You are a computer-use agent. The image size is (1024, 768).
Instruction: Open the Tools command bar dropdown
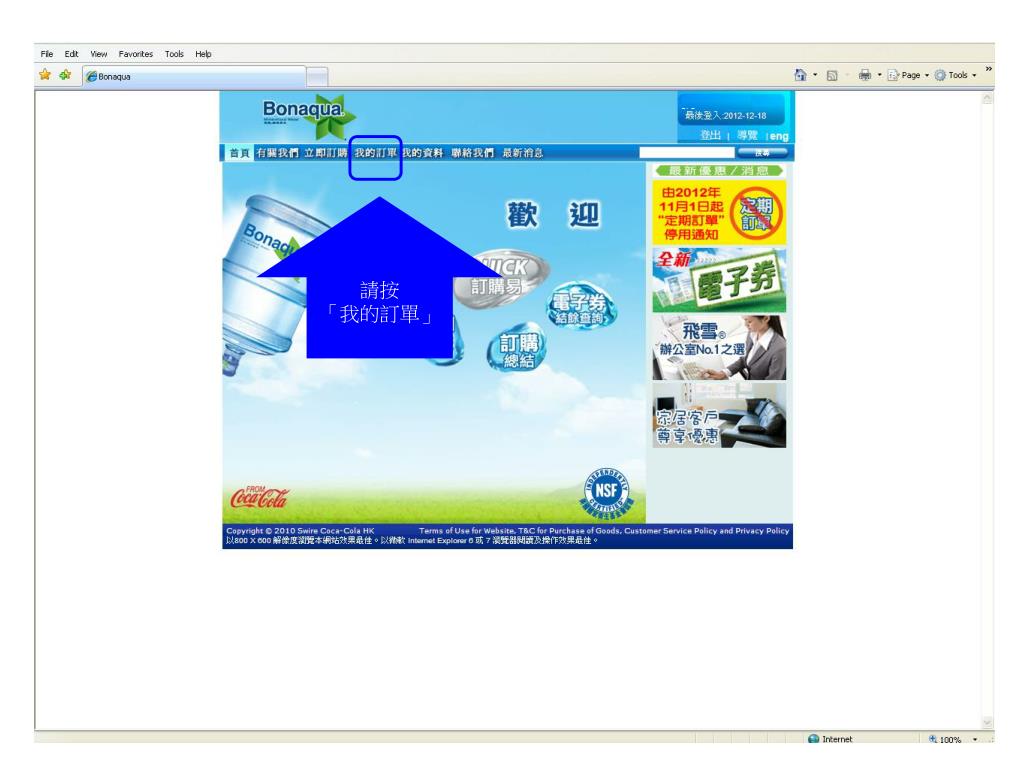(x=955, y=75)
